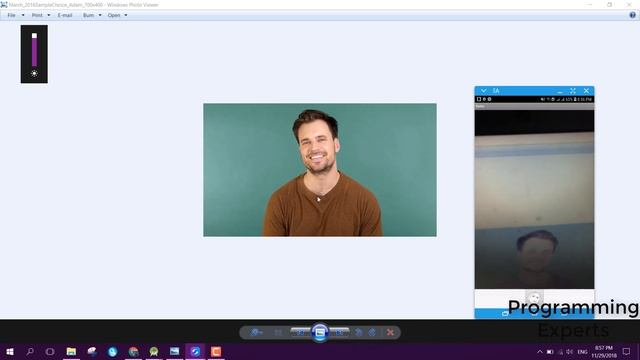The width and height of the screenshot is (640, 360).
Task: Rotate the photo counterclockwise
Action: [x=358, y=333]
